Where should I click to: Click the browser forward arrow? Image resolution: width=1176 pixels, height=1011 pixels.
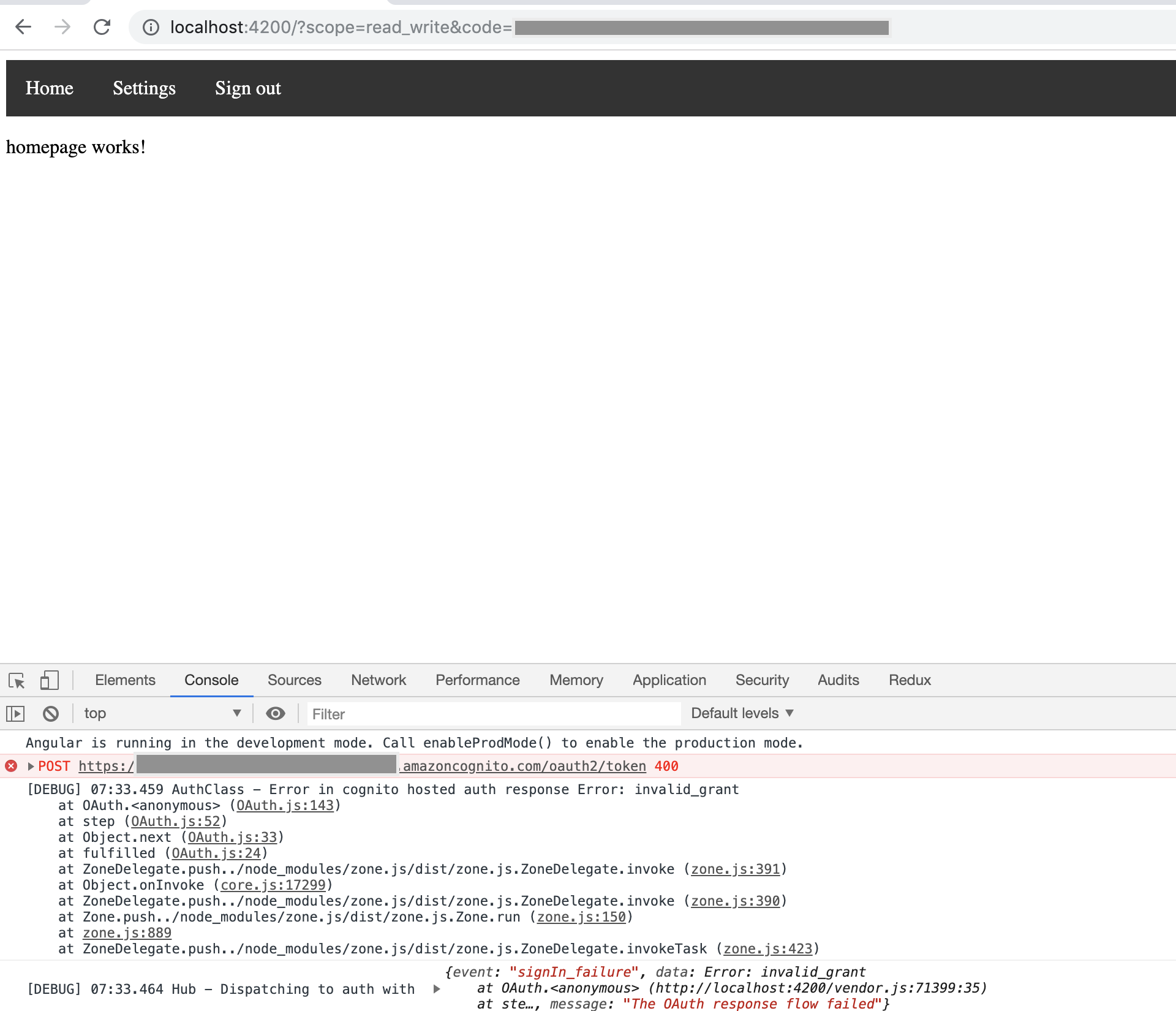(x=62, y=27)
